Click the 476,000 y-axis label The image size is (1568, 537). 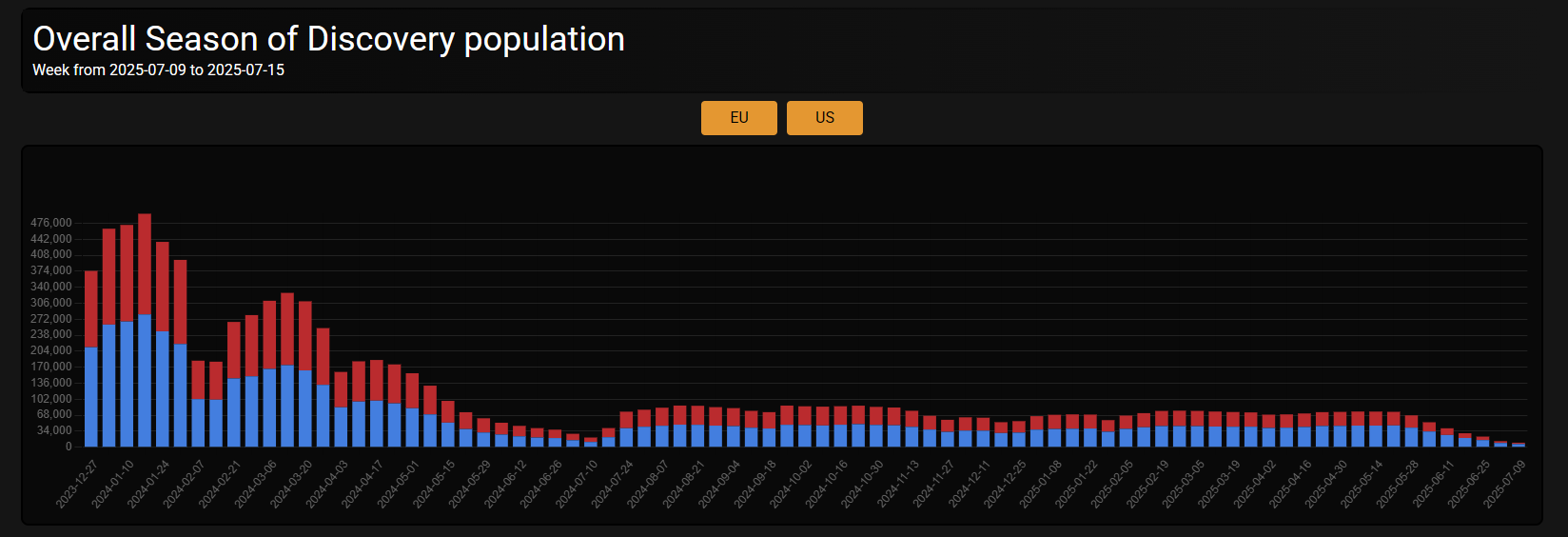point(51,223)
